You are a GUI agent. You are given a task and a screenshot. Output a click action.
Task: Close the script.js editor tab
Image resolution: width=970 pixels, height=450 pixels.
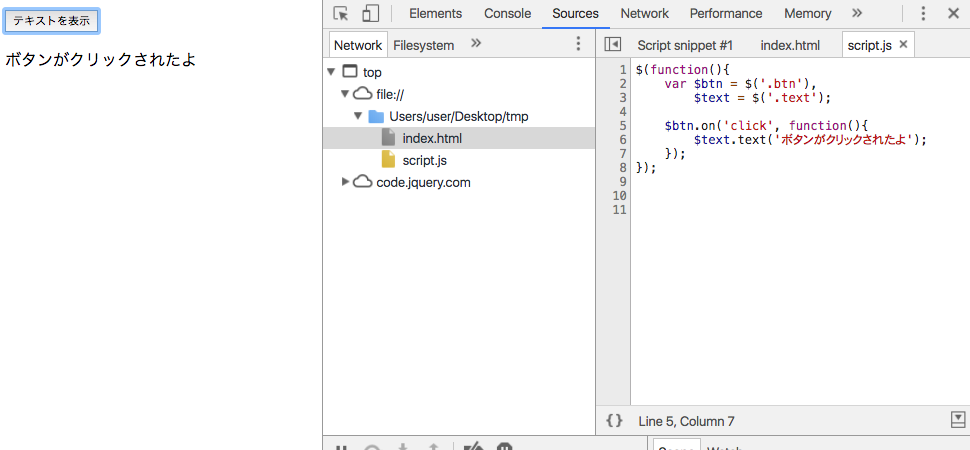pos(903,44)
